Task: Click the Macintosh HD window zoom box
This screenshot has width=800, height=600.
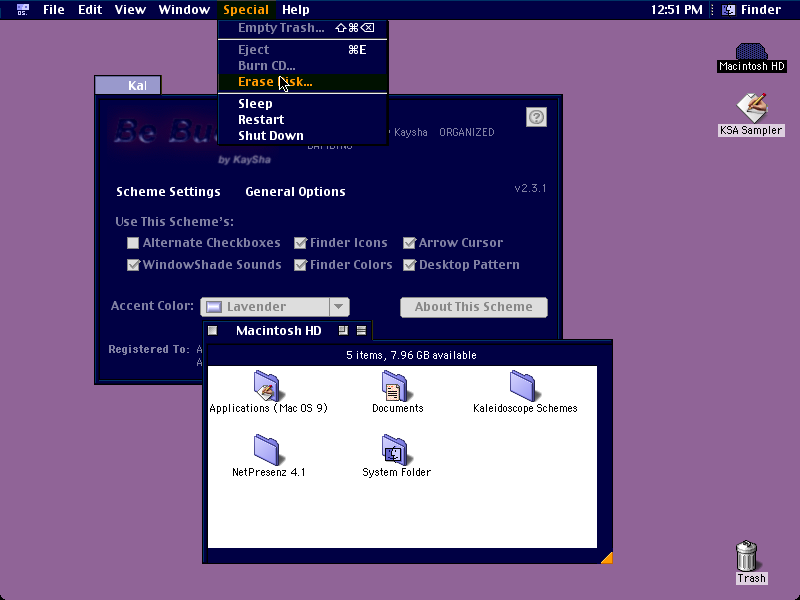Action: pyautogui.click(x=343, y=331)
